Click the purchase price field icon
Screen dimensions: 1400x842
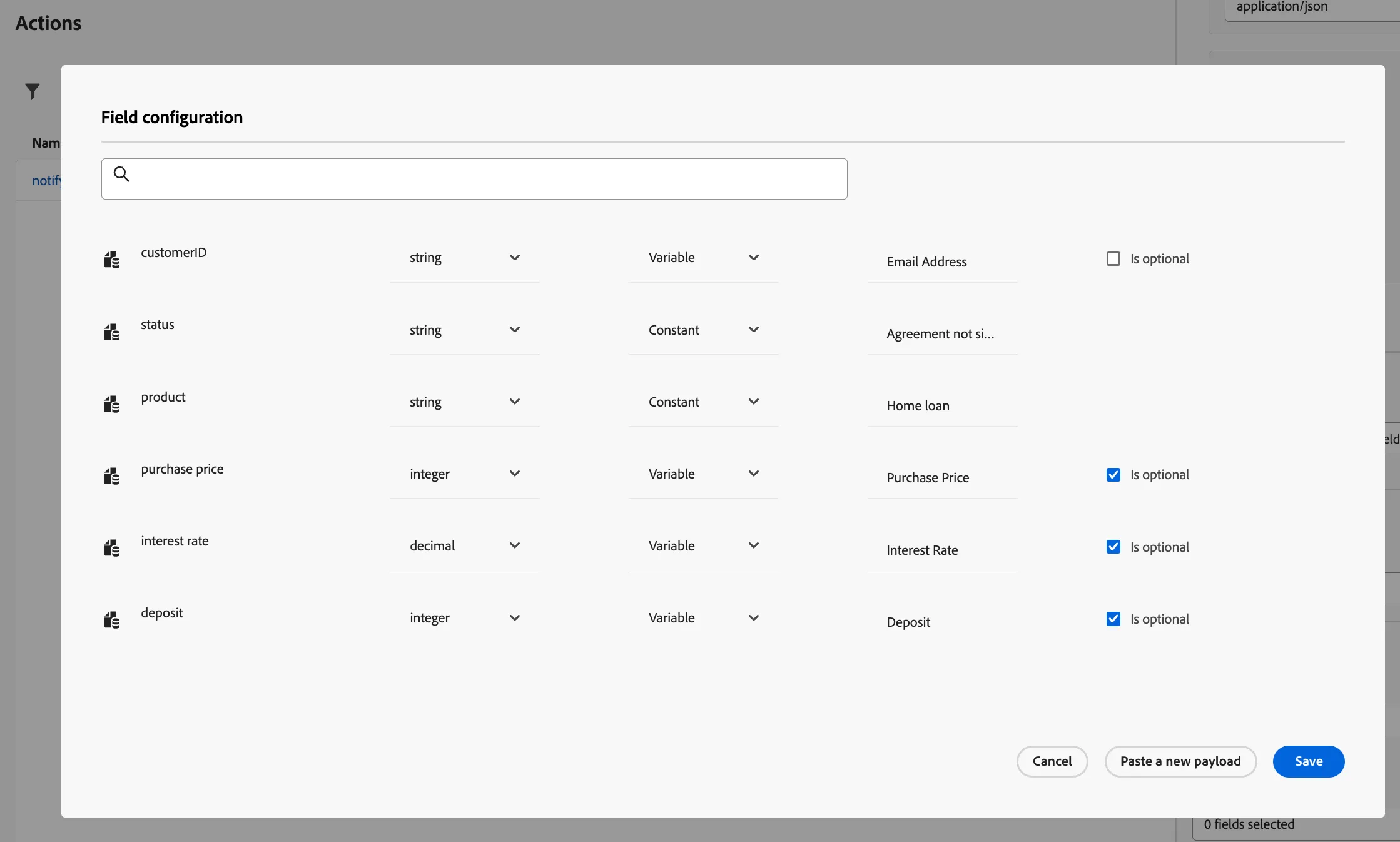coord(111,475)
